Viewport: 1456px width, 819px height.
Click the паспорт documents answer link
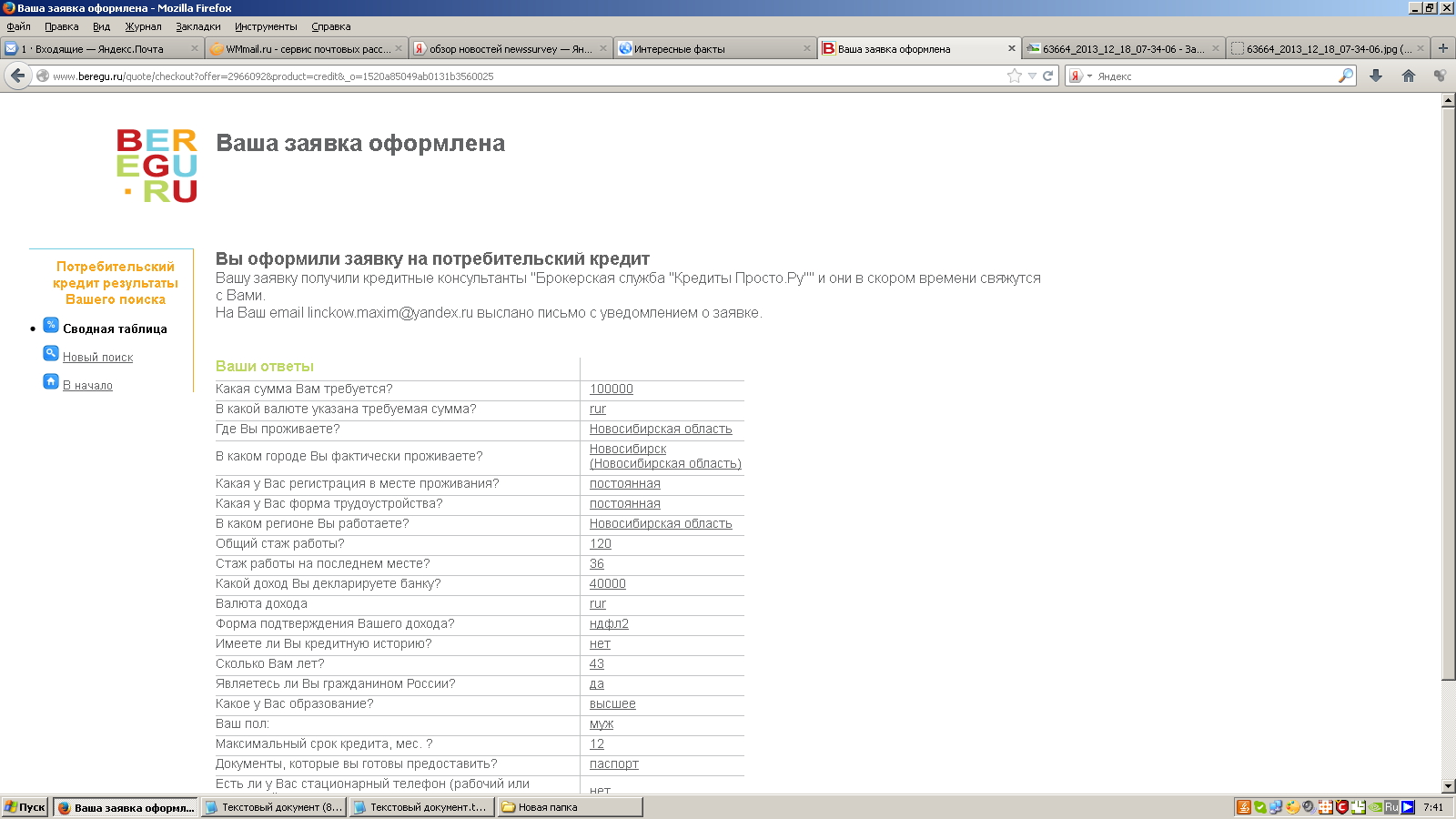614,764
